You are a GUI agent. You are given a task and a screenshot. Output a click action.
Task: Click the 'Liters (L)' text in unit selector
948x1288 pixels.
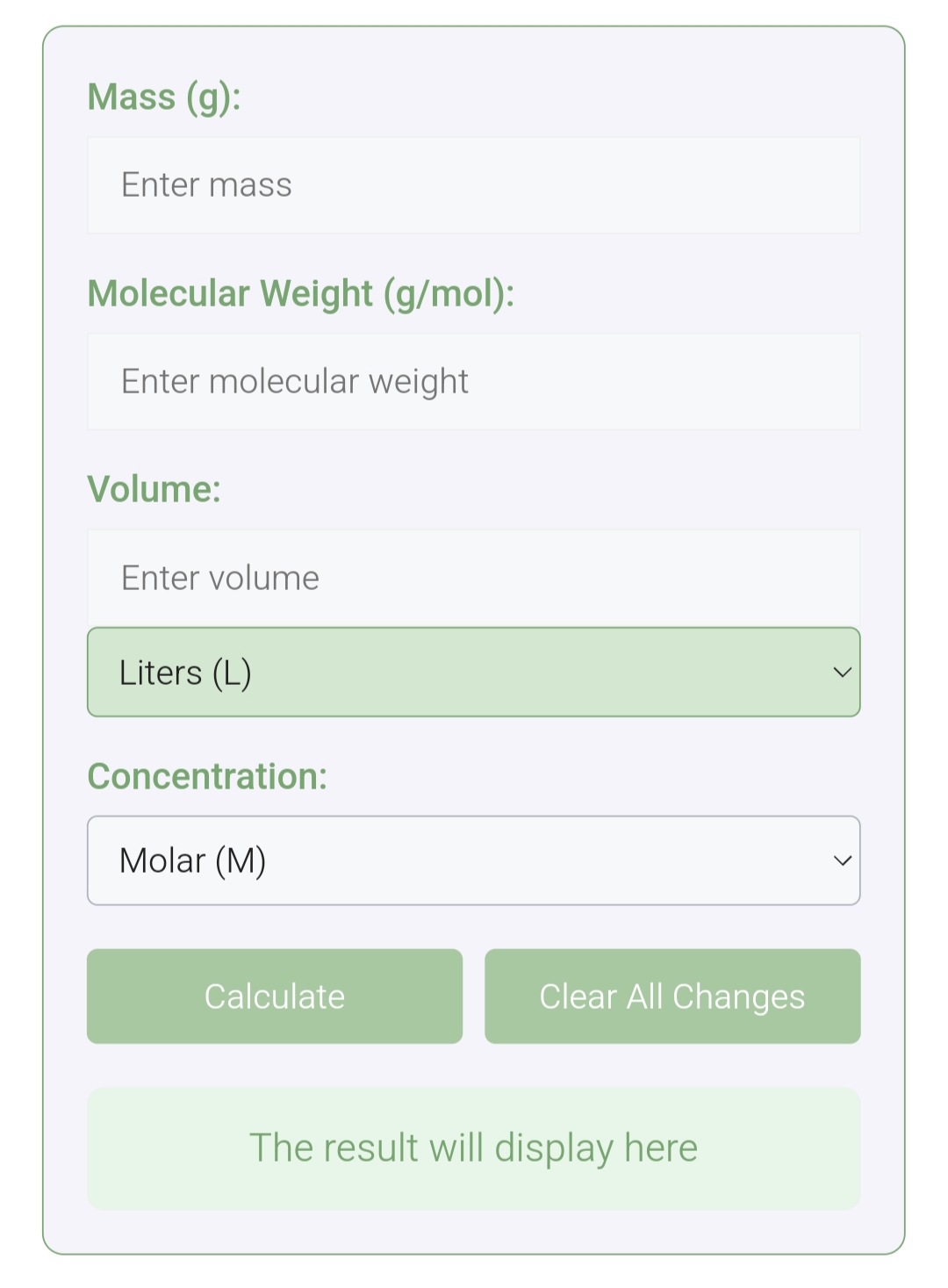(185, 673)
